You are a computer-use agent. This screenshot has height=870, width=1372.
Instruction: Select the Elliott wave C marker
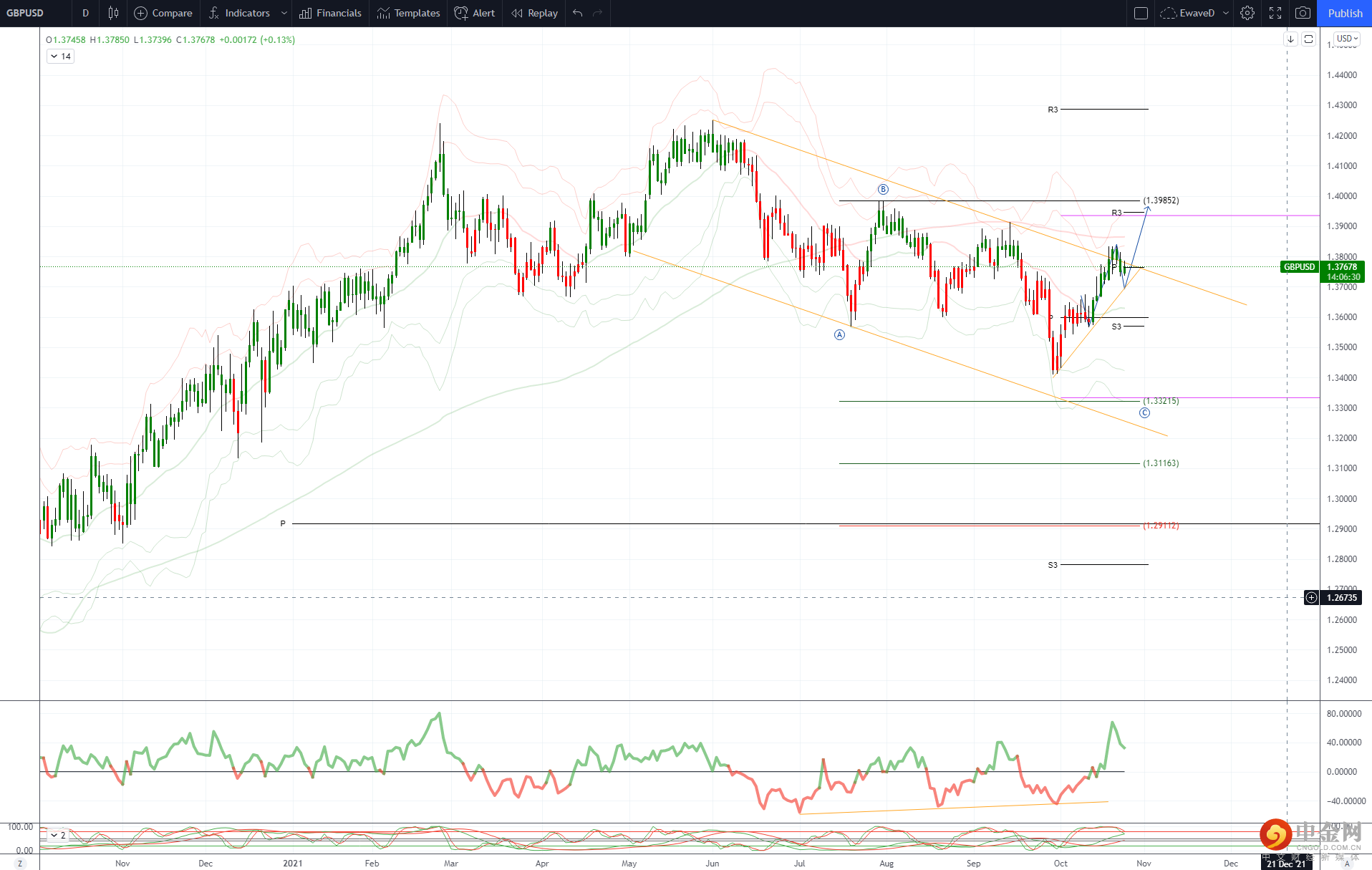pos(1144,412)
